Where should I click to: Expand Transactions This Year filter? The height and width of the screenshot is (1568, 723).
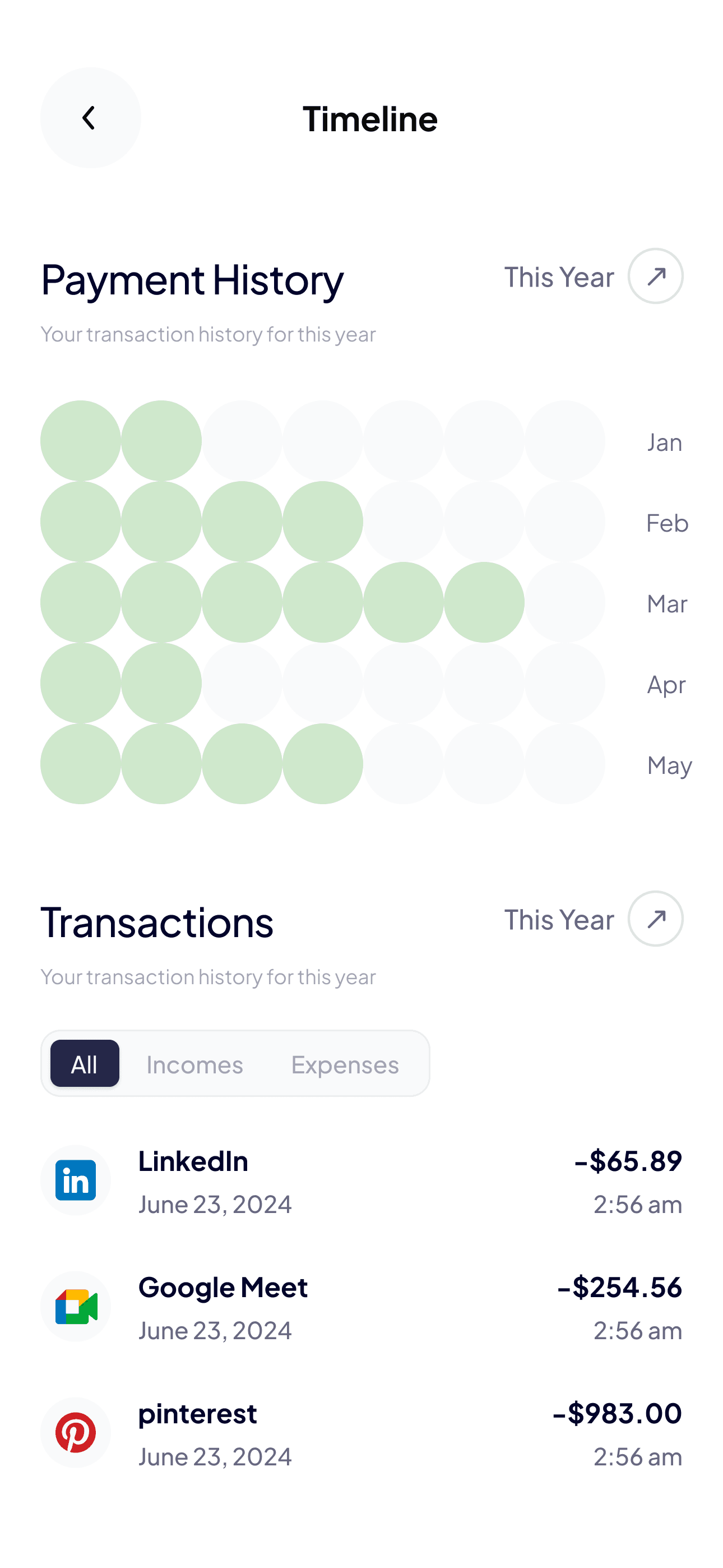[x=559, y=920]
